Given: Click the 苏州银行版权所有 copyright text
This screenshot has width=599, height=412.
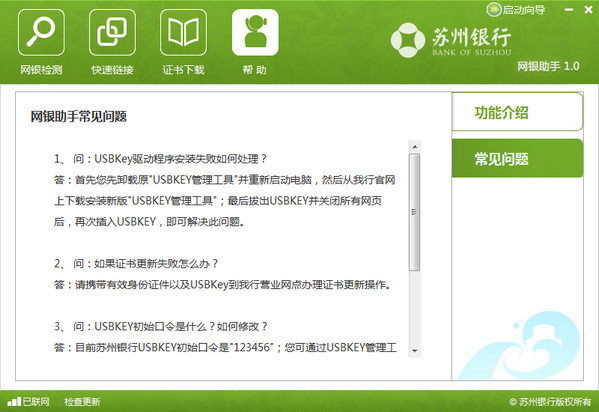Looking at the screenshot, I should [x=550, y=402].
